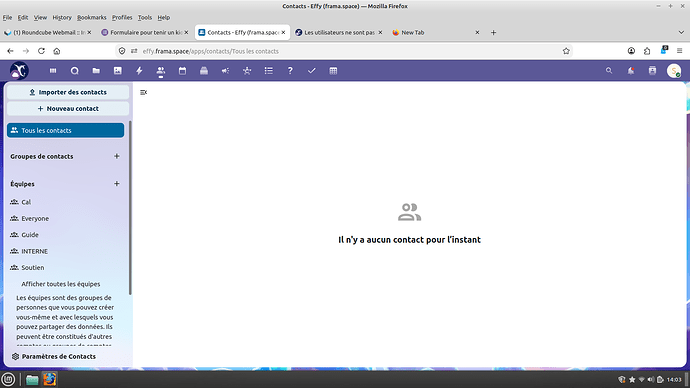Open Paramètres de Contacts

coord(68,356)
